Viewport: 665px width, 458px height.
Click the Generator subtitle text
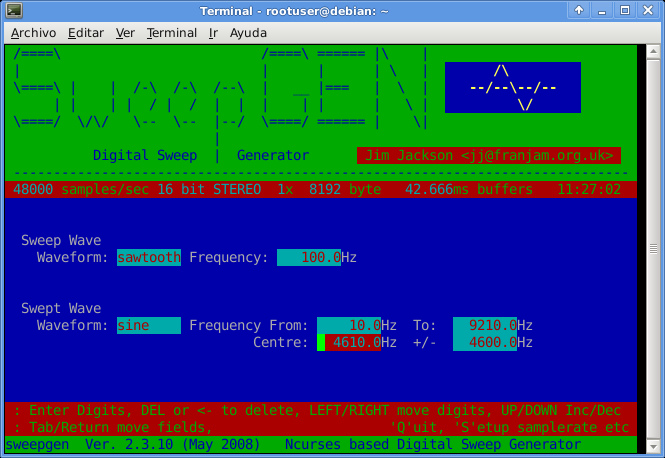point(273,156)
